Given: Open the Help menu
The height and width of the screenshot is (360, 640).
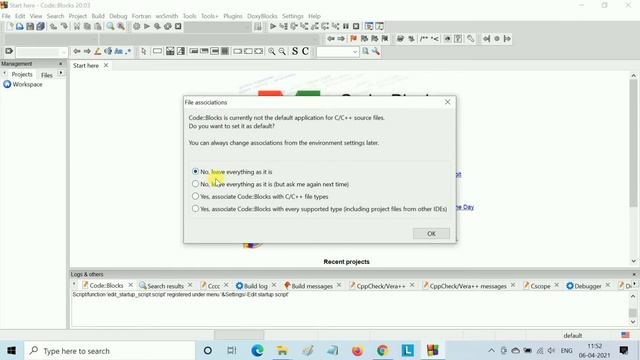Looking at the screenshot, I should [314, 16].
